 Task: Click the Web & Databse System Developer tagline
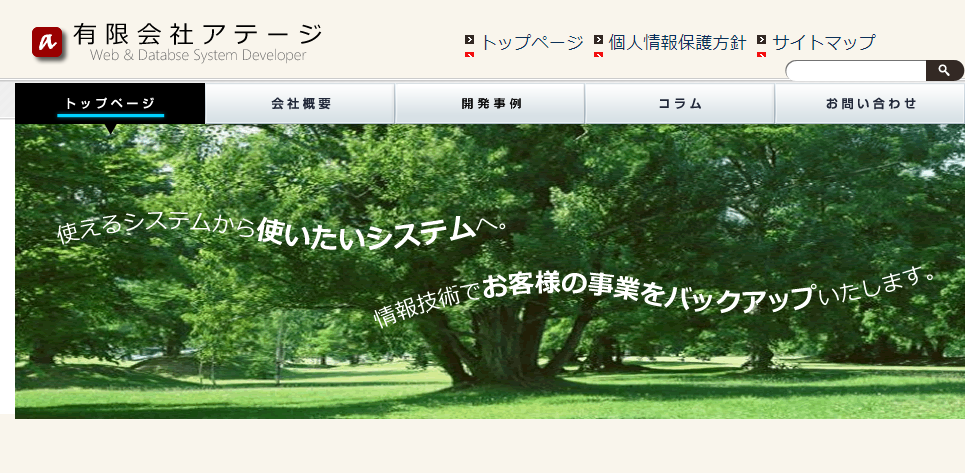(x=198, y=56)
